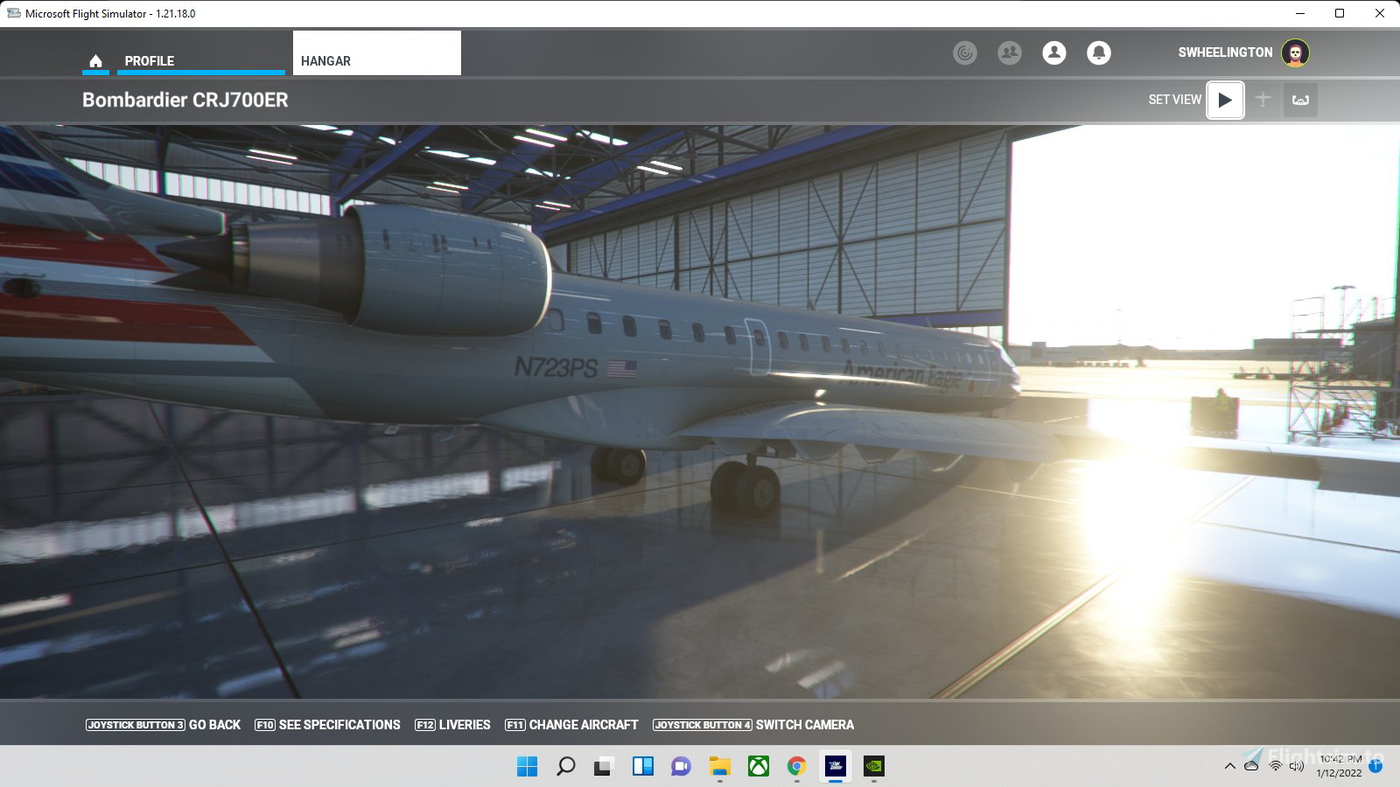Open the friends list icon
This screenshot has width=1400, height=787.
point(1009,52)
